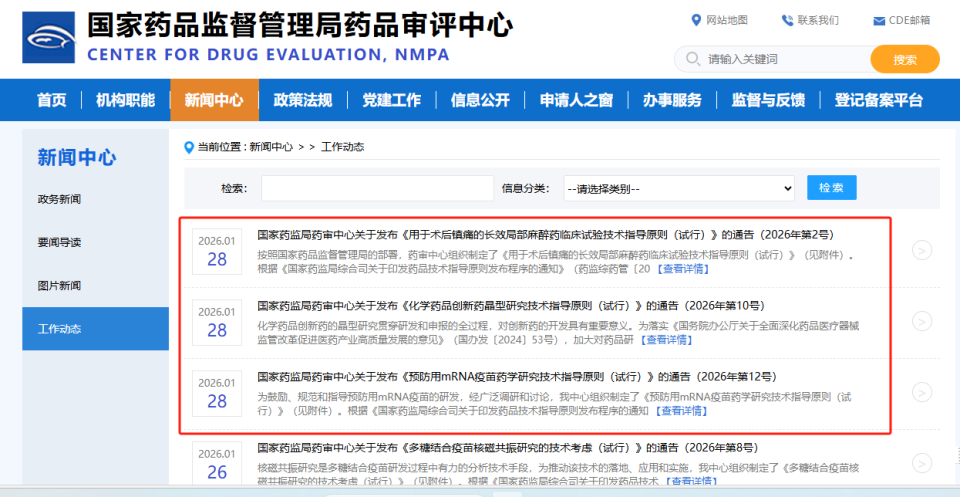
Task: Select 新闻中心 navigation tab
Action: (x=214, y=100)
